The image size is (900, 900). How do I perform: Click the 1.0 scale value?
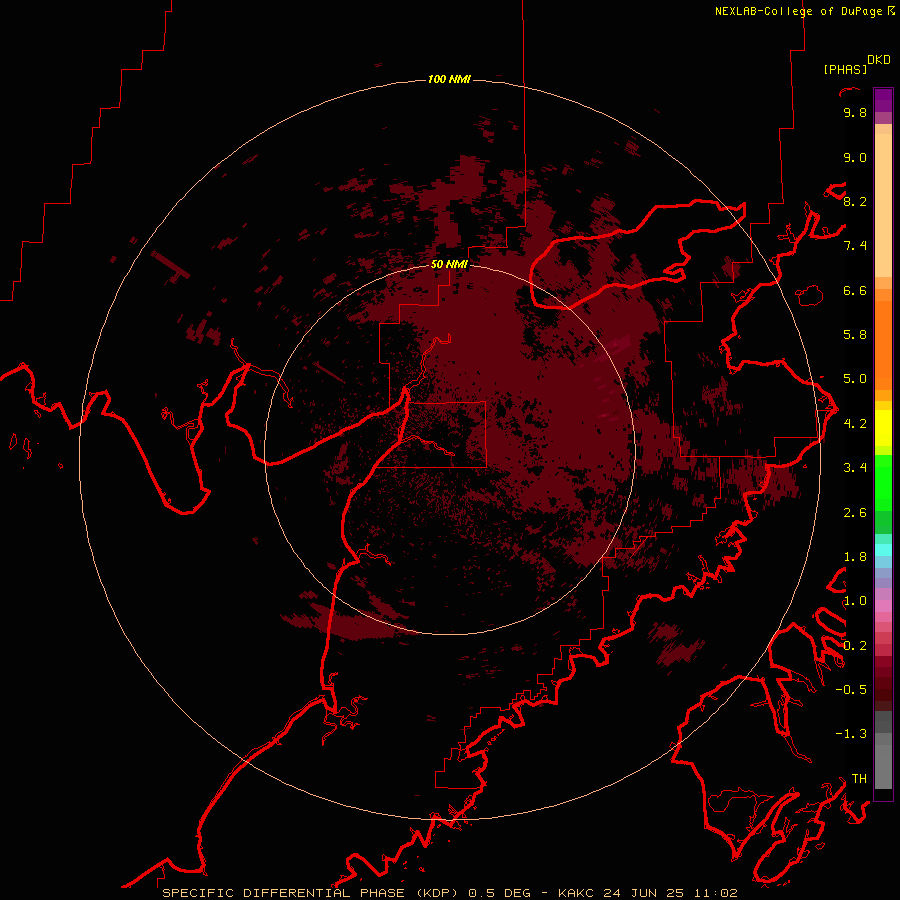(855, 601)
